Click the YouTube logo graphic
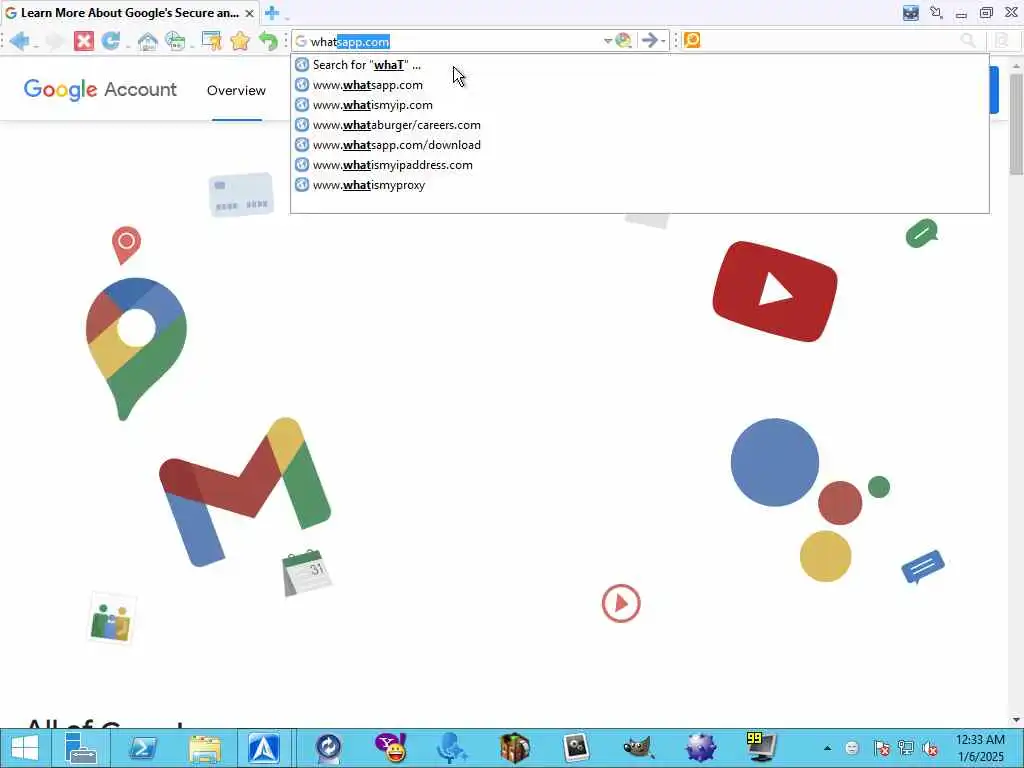This screenshot has height=768, width=1024. [775, 291]
